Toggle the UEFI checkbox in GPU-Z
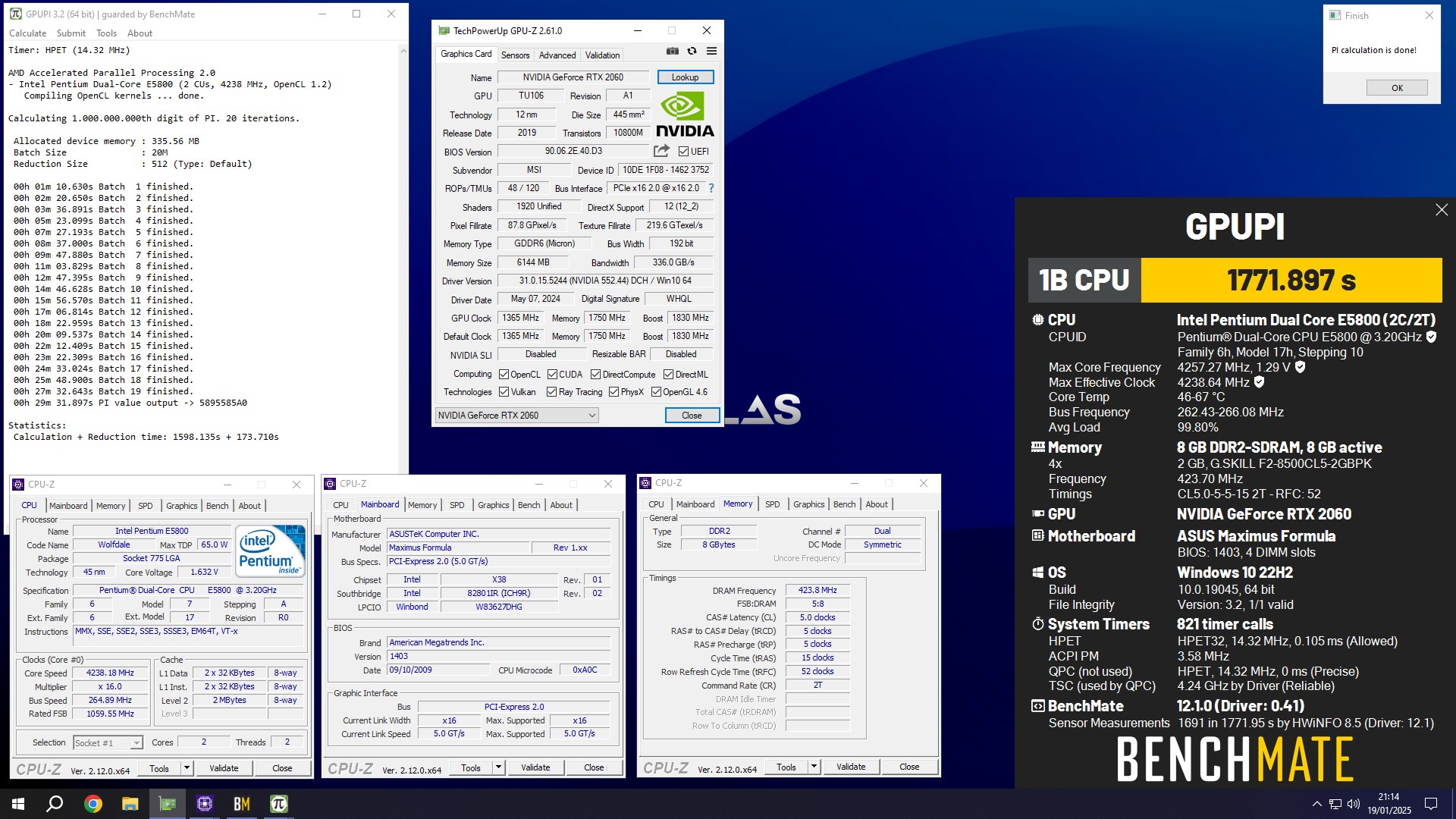The image size is (1456, 819). point(683,151)
